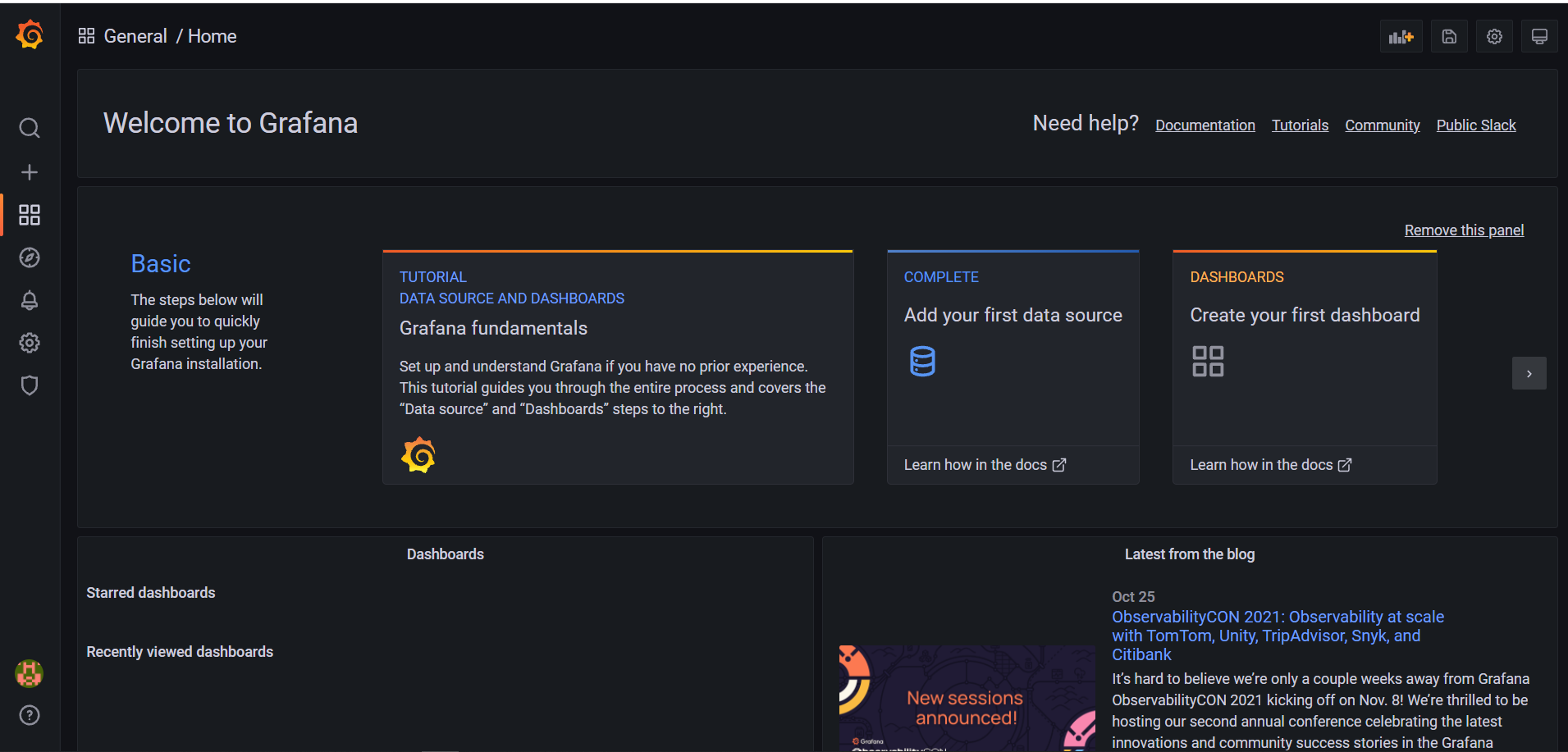This screenshot has height=752, width=1568.
Task: Click the Grafana logo in tutorial card
Action: 418,455
